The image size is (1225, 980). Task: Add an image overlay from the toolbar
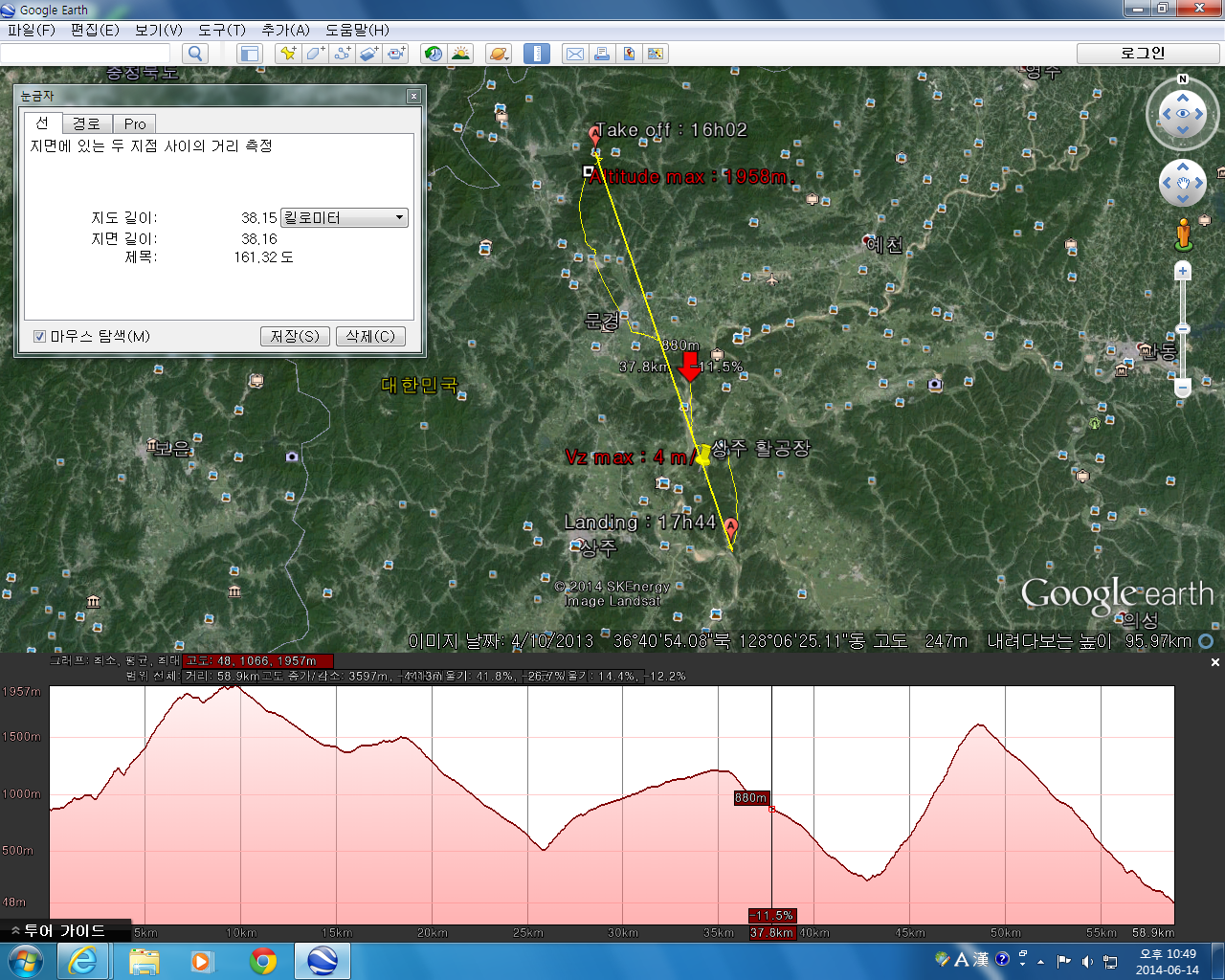click(369, 54)
